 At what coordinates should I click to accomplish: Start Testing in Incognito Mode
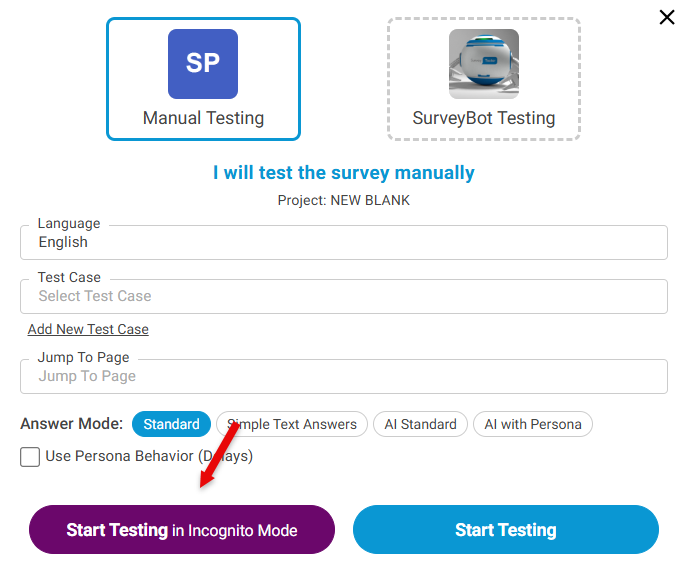[182, 530]
